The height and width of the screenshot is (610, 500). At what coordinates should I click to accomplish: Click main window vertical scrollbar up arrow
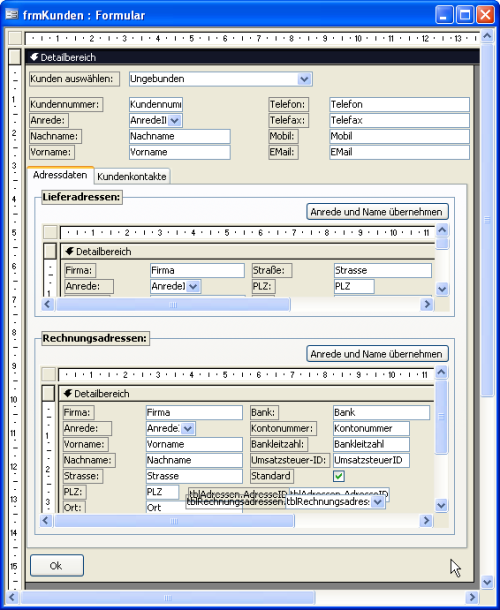click(487, 37)
